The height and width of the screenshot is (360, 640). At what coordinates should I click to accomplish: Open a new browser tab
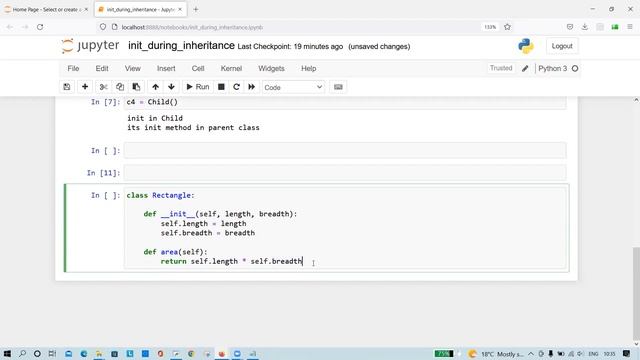point(196,9)
